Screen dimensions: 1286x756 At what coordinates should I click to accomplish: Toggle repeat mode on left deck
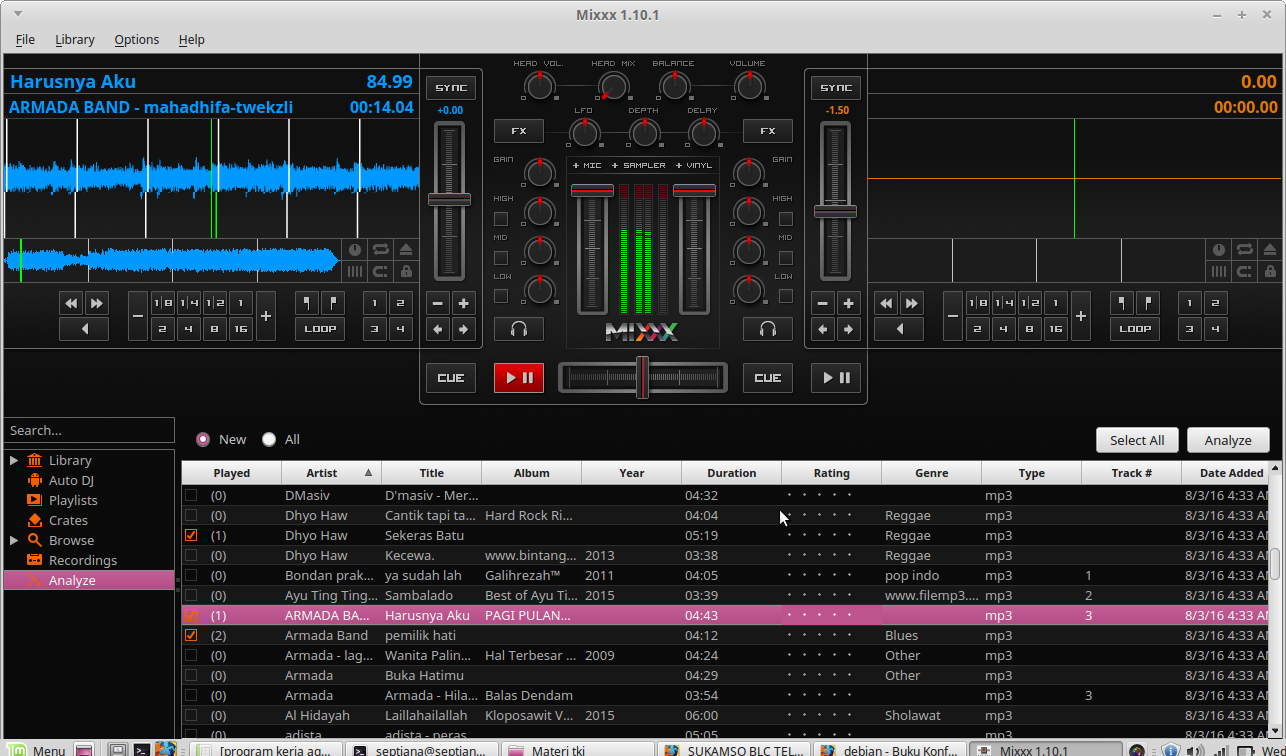(380, 250)
